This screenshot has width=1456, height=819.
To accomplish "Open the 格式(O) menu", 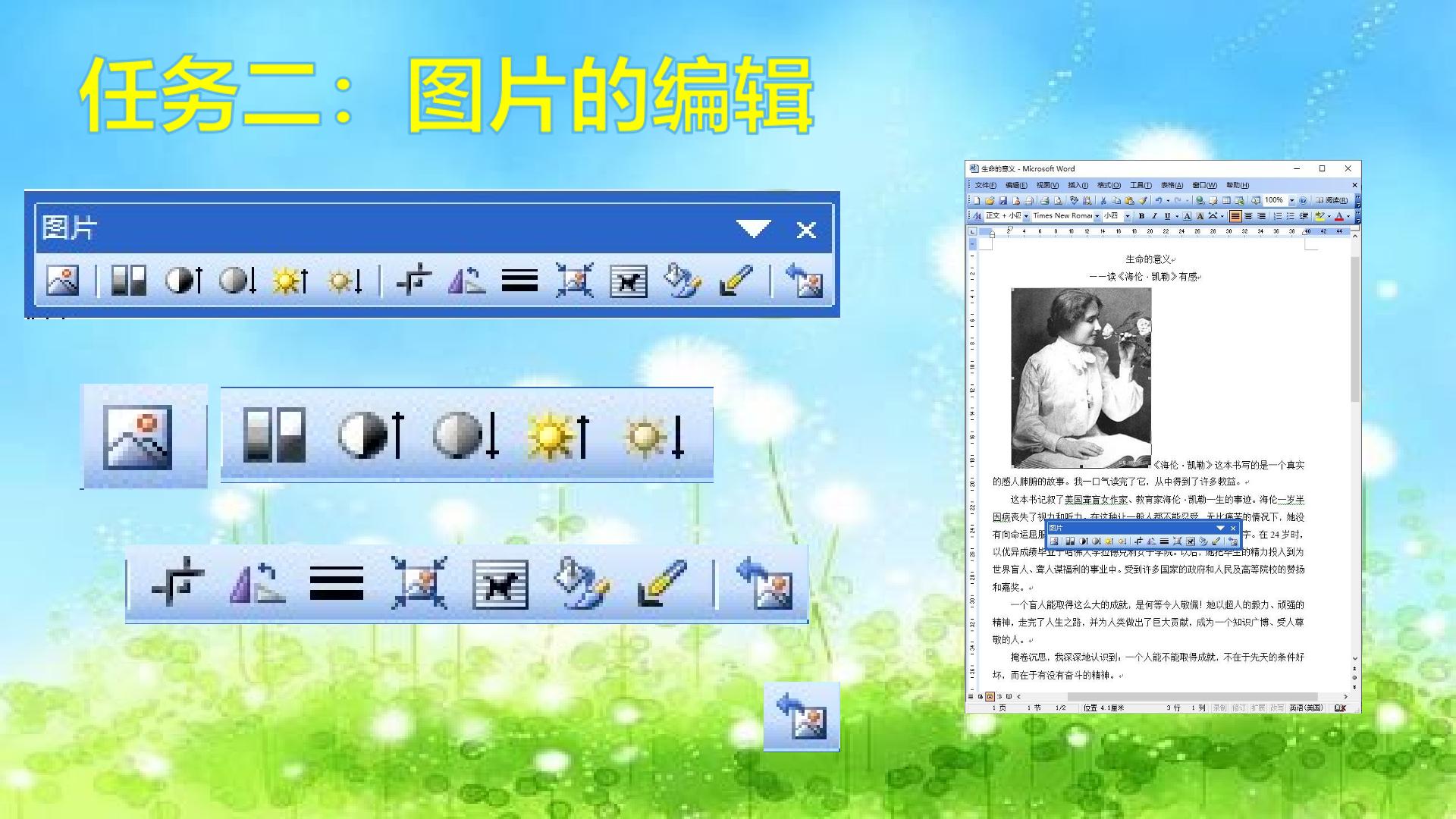I will 1109,185.
